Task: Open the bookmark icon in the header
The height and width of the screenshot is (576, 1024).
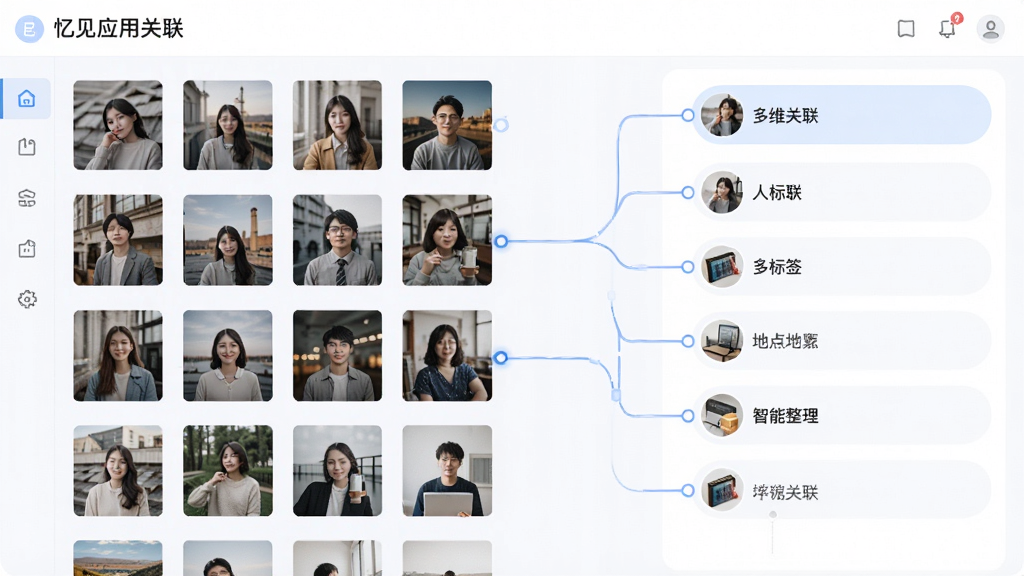Action: 906,29
